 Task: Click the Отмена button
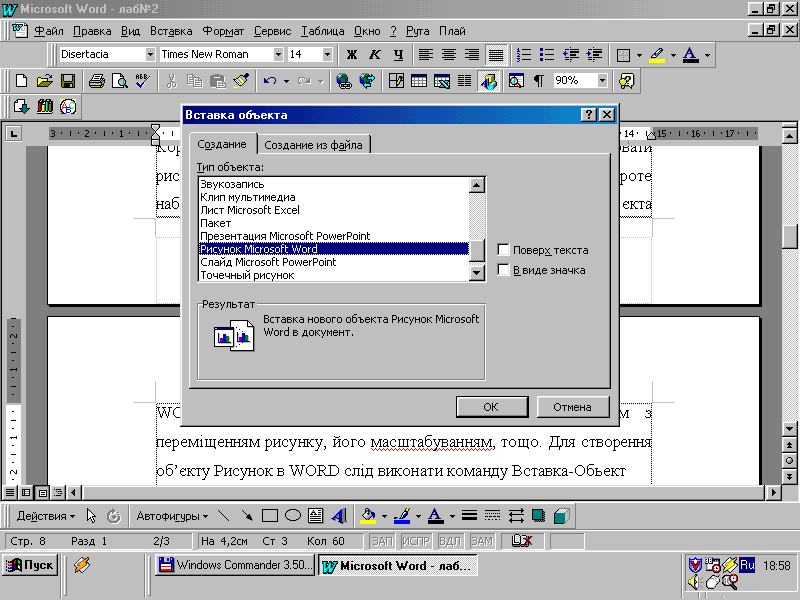pos(572,407)
